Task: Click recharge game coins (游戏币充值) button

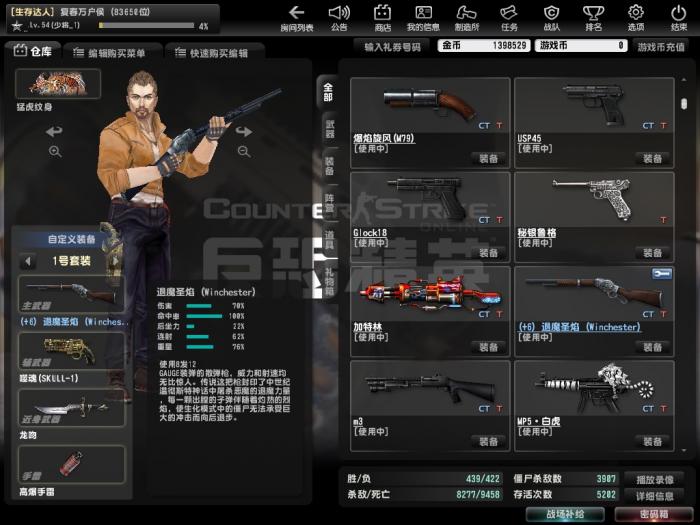Action: (661, 46)
